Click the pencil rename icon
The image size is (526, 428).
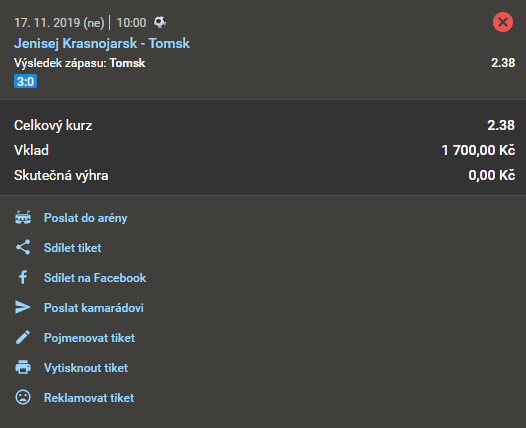click(x=23, y=337)
